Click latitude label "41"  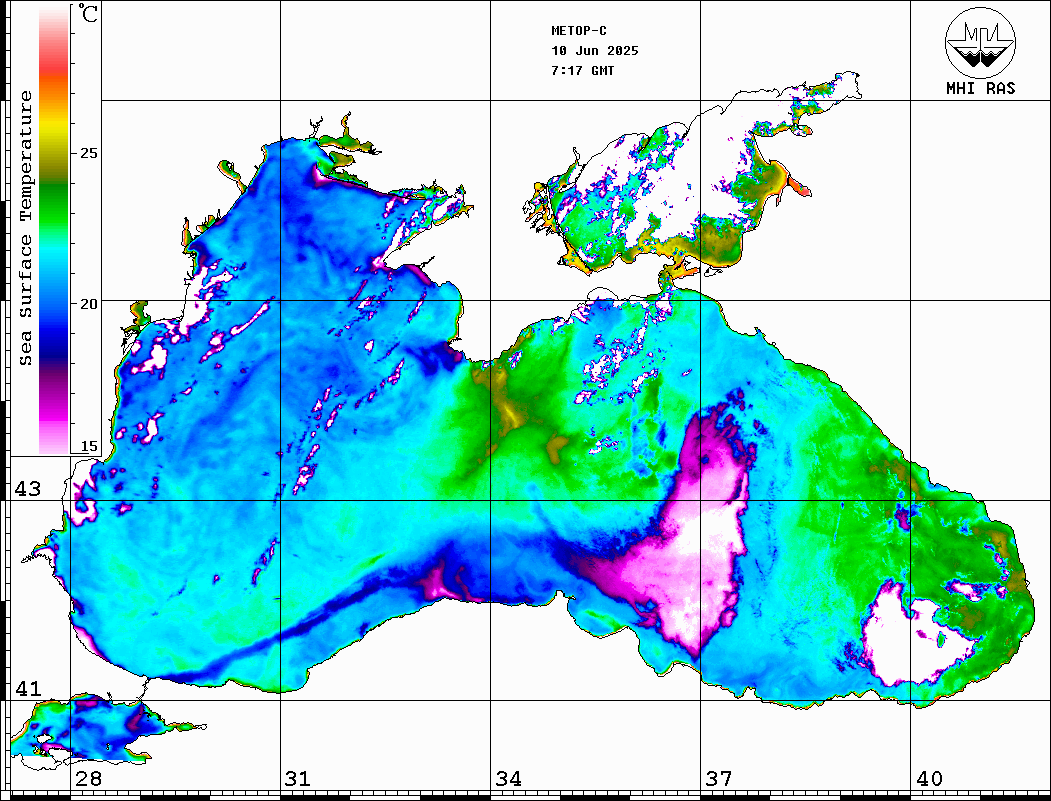point(28,689)
